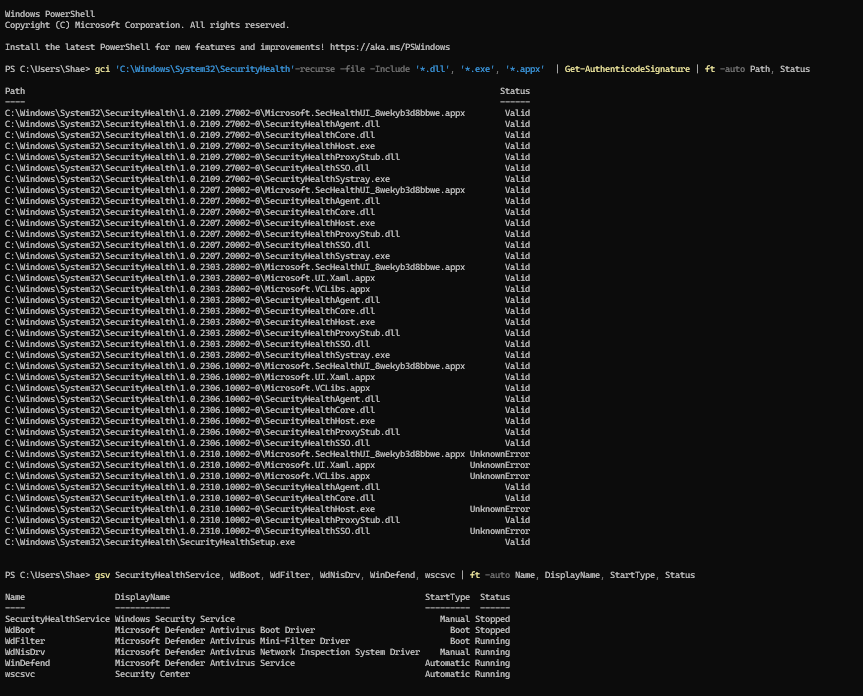Click 'WdBoot' in the services Name column

point(20,630)
